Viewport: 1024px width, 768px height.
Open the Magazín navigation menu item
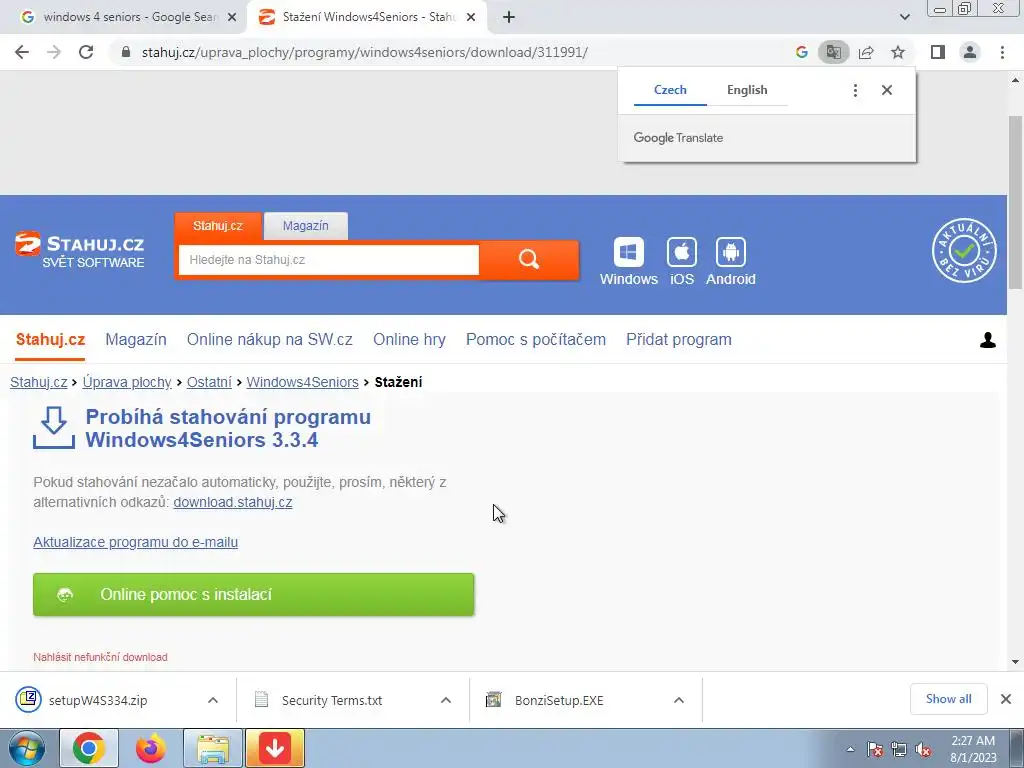[x=136, y=340]
